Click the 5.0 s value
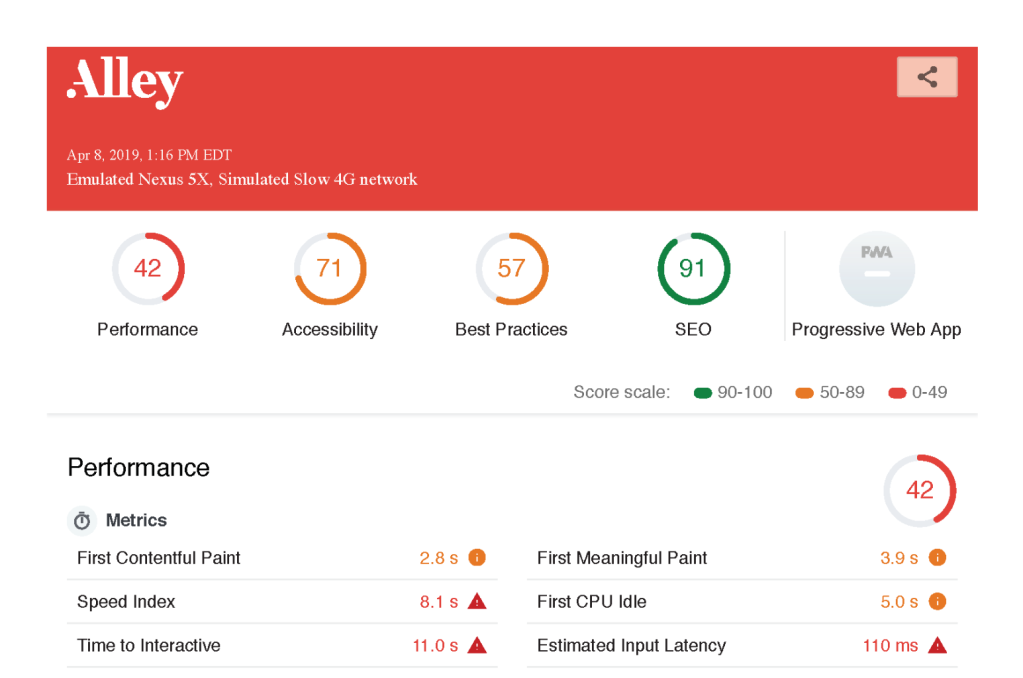The image size is (1023, 678). (899, 602)
